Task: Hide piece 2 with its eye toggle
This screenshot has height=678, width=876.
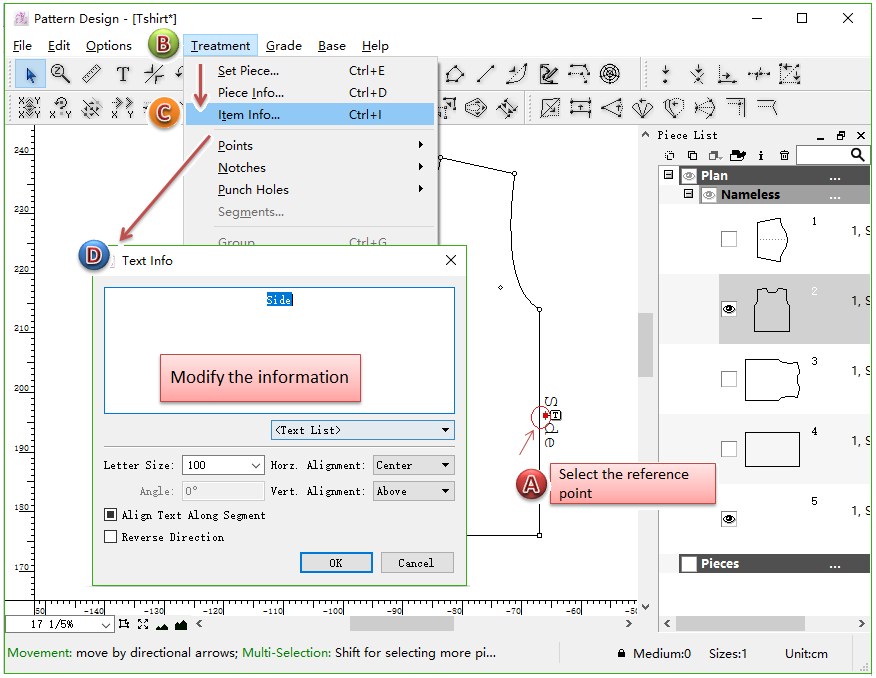Action: pos(729,310)
